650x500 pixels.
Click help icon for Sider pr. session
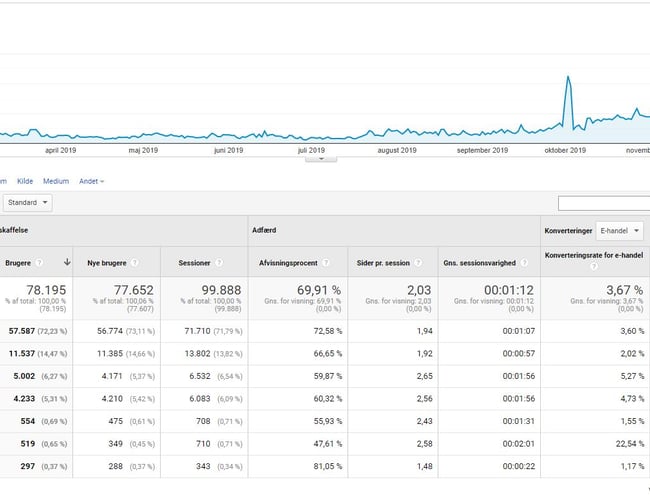[x=419, y=263]
